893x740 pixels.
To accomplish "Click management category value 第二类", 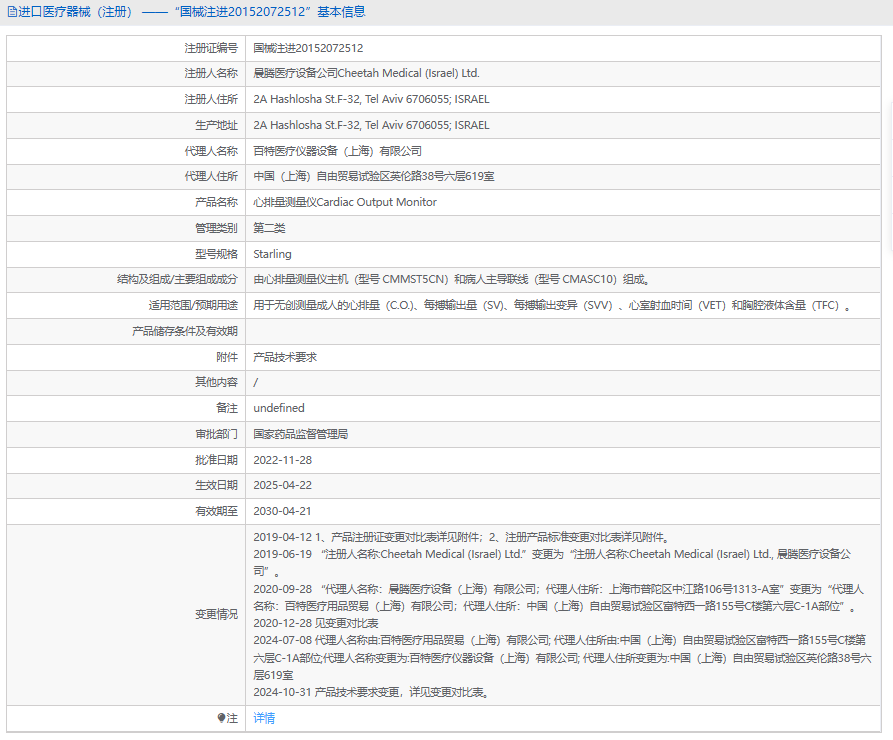I will (269, 228).
